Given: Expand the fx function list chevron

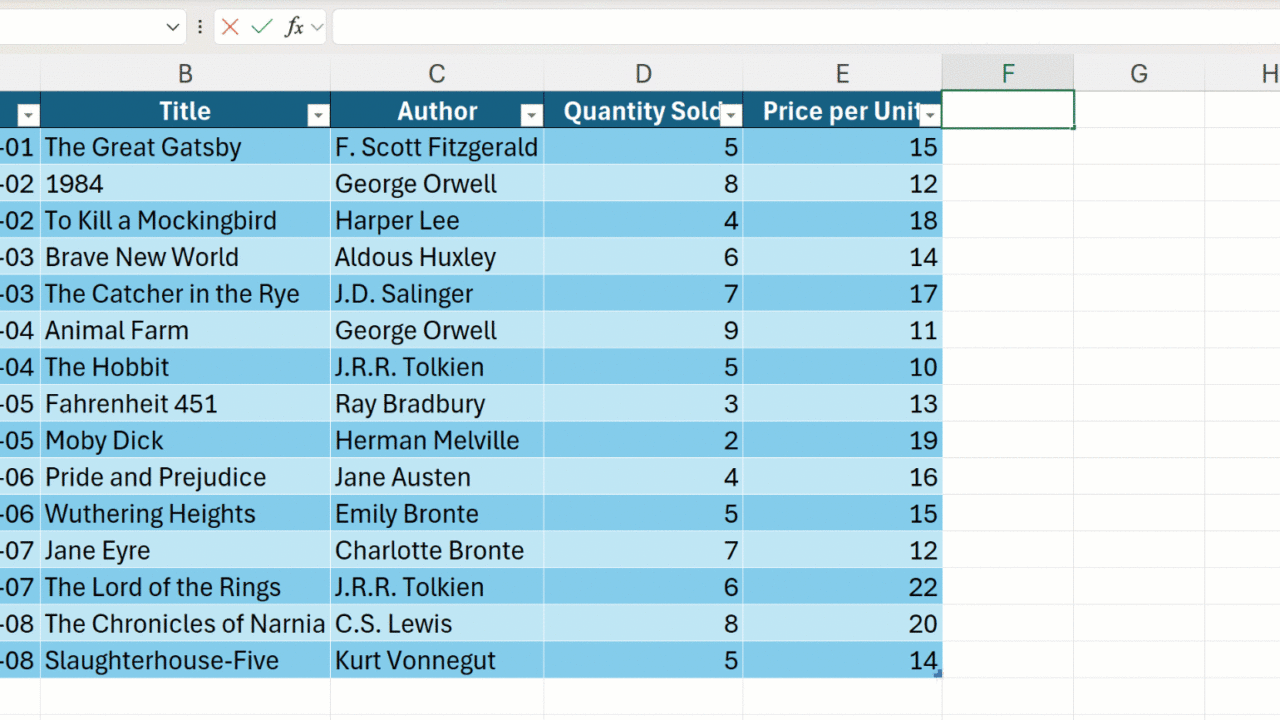Looking at the screenshot, I should pyautogui.click(x=317, y=27).
